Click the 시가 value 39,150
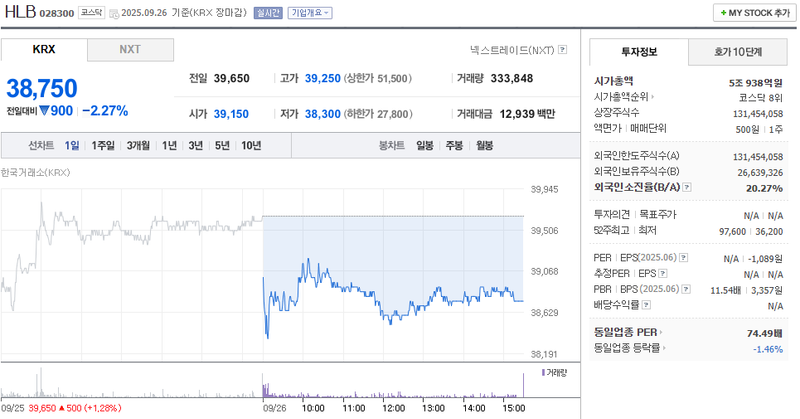Image resolution: width=800 pixels, height=419 pixels. click(x=231, y=114)
